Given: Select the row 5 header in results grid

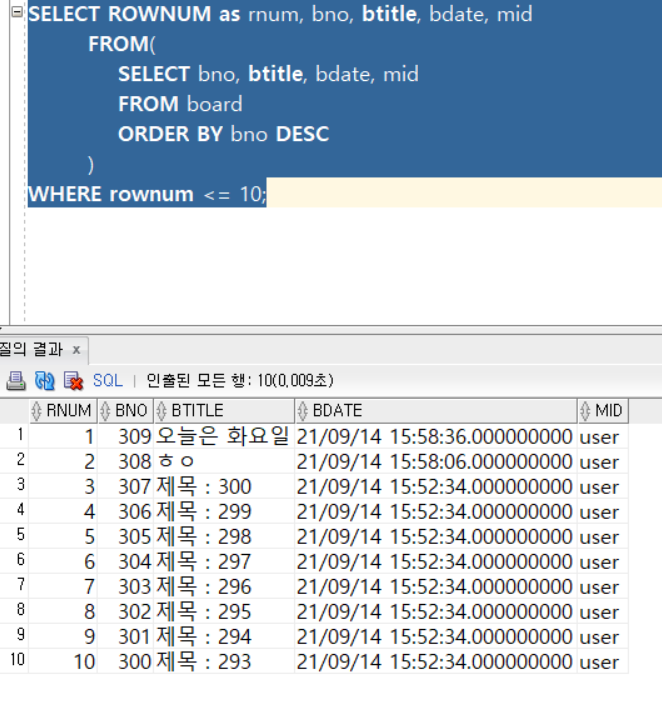Looking at the screenshot, I should (14, 535).
